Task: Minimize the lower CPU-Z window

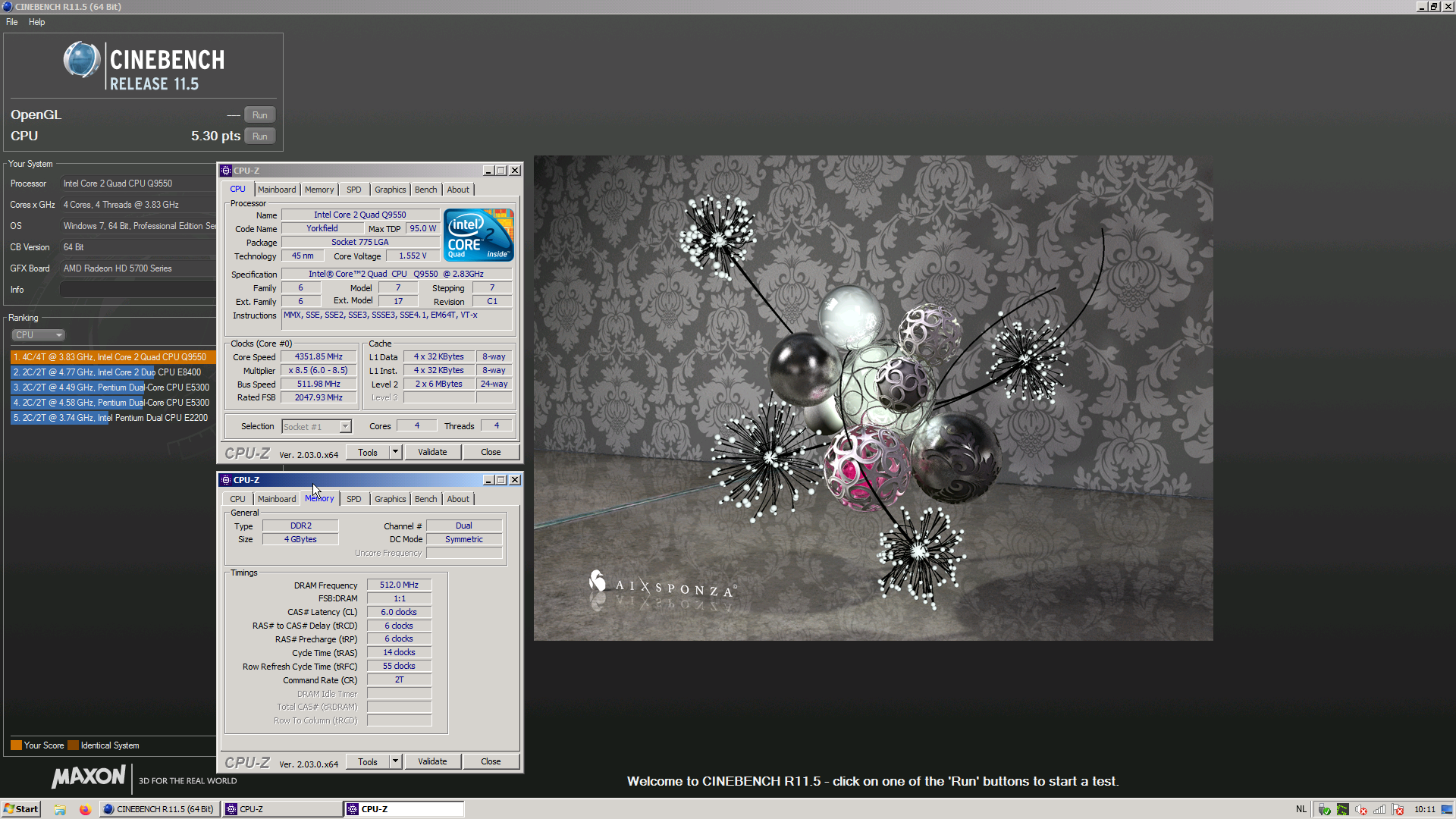Action: tap(488, 480)
